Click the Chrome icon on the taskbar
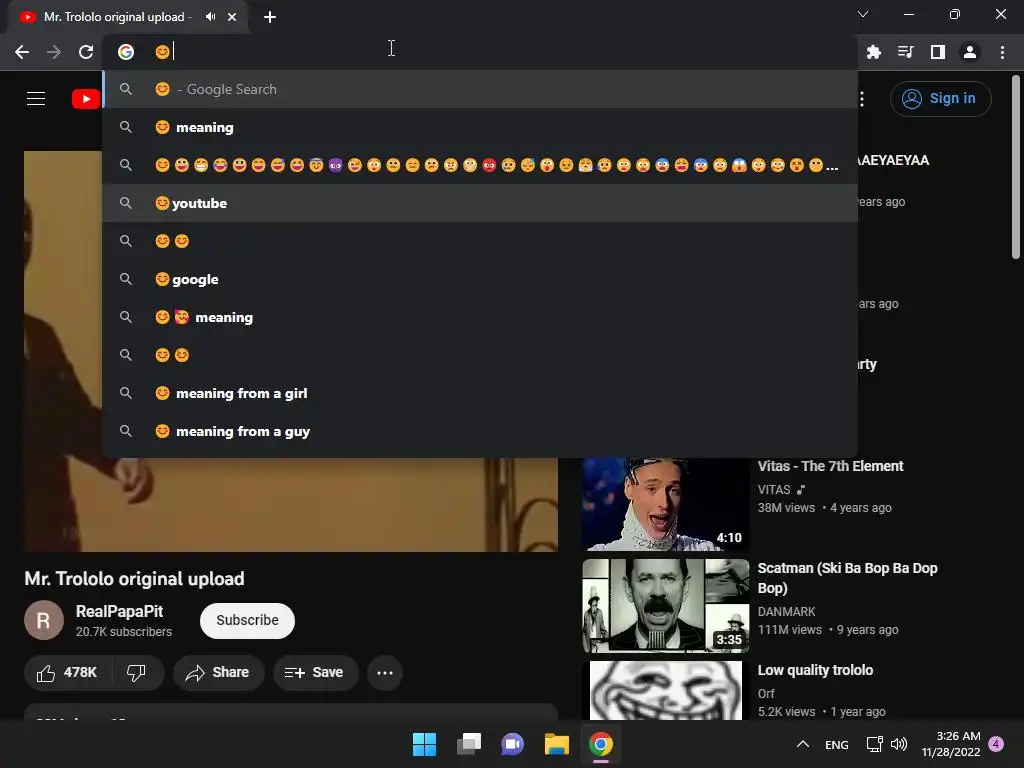Image resolution: width=1024 pixels, height=768 pixels. pos(601,744)
